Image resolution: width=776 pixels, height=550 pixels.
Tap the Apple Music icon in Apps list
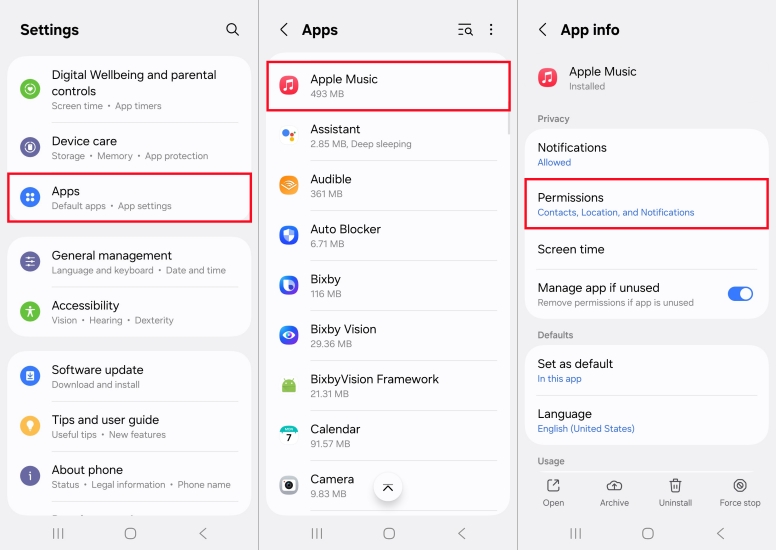289,85
